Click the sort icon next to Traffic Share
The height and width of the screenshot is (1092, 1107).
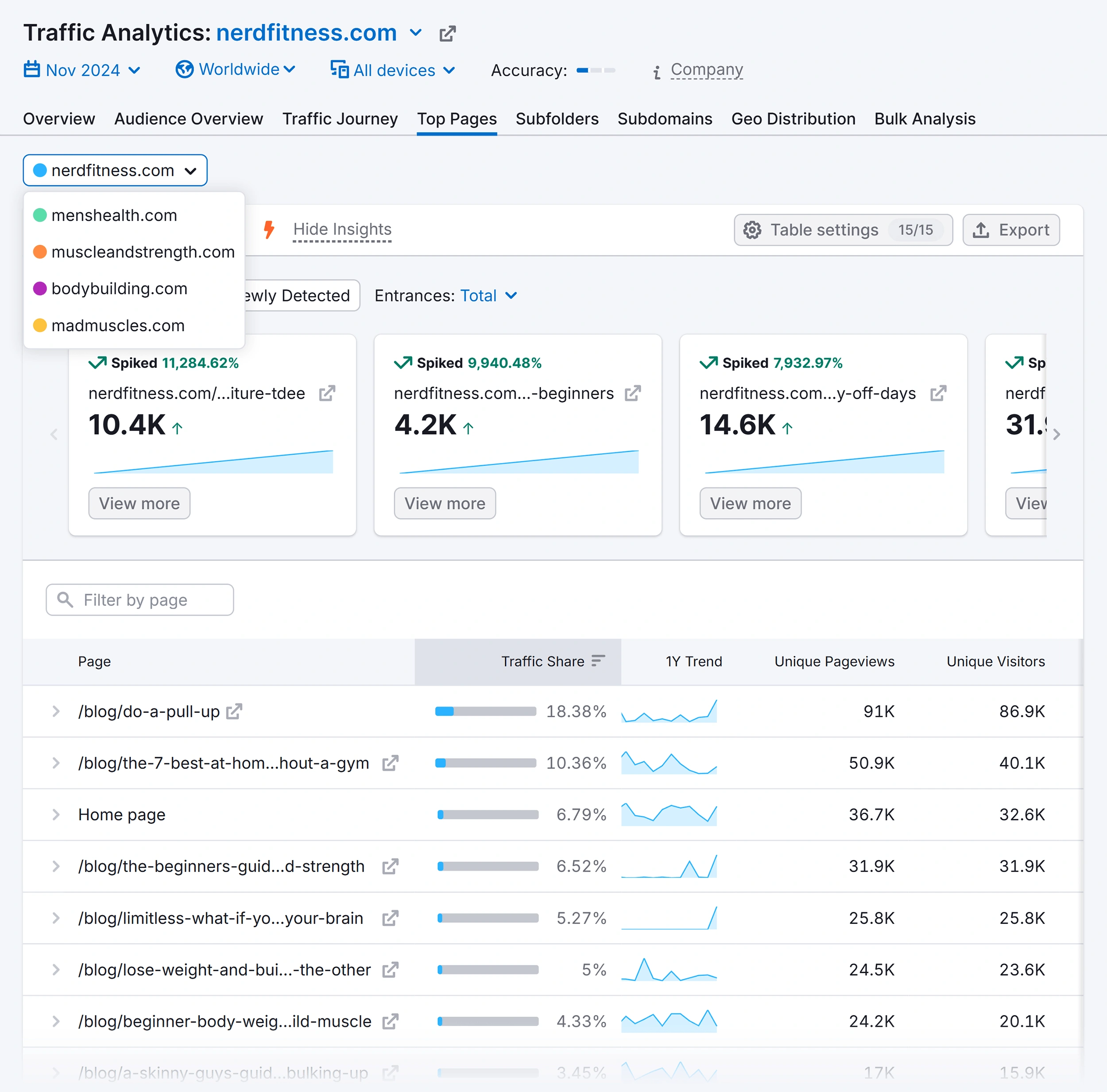point(598,660)
